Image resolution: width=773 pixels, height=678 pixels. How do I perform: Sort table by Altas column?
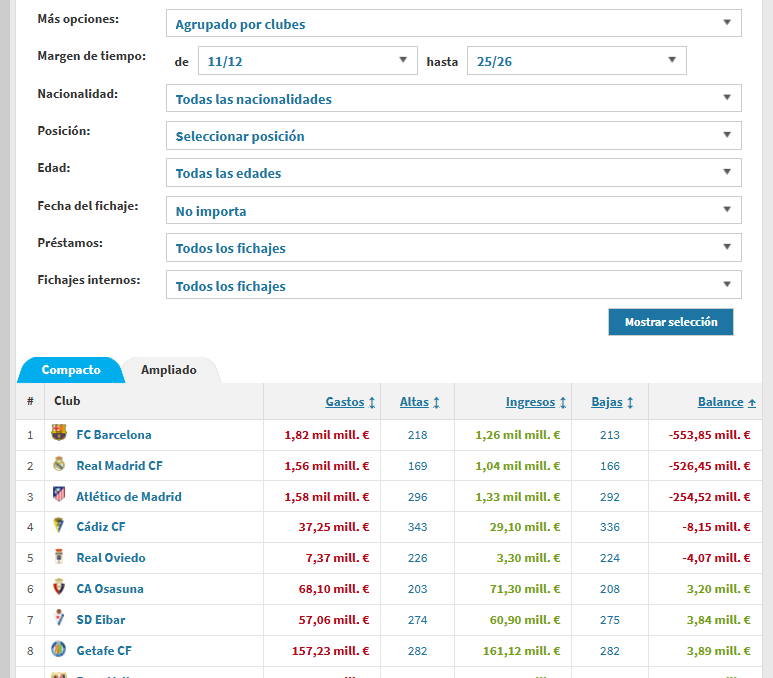point(414,402)
